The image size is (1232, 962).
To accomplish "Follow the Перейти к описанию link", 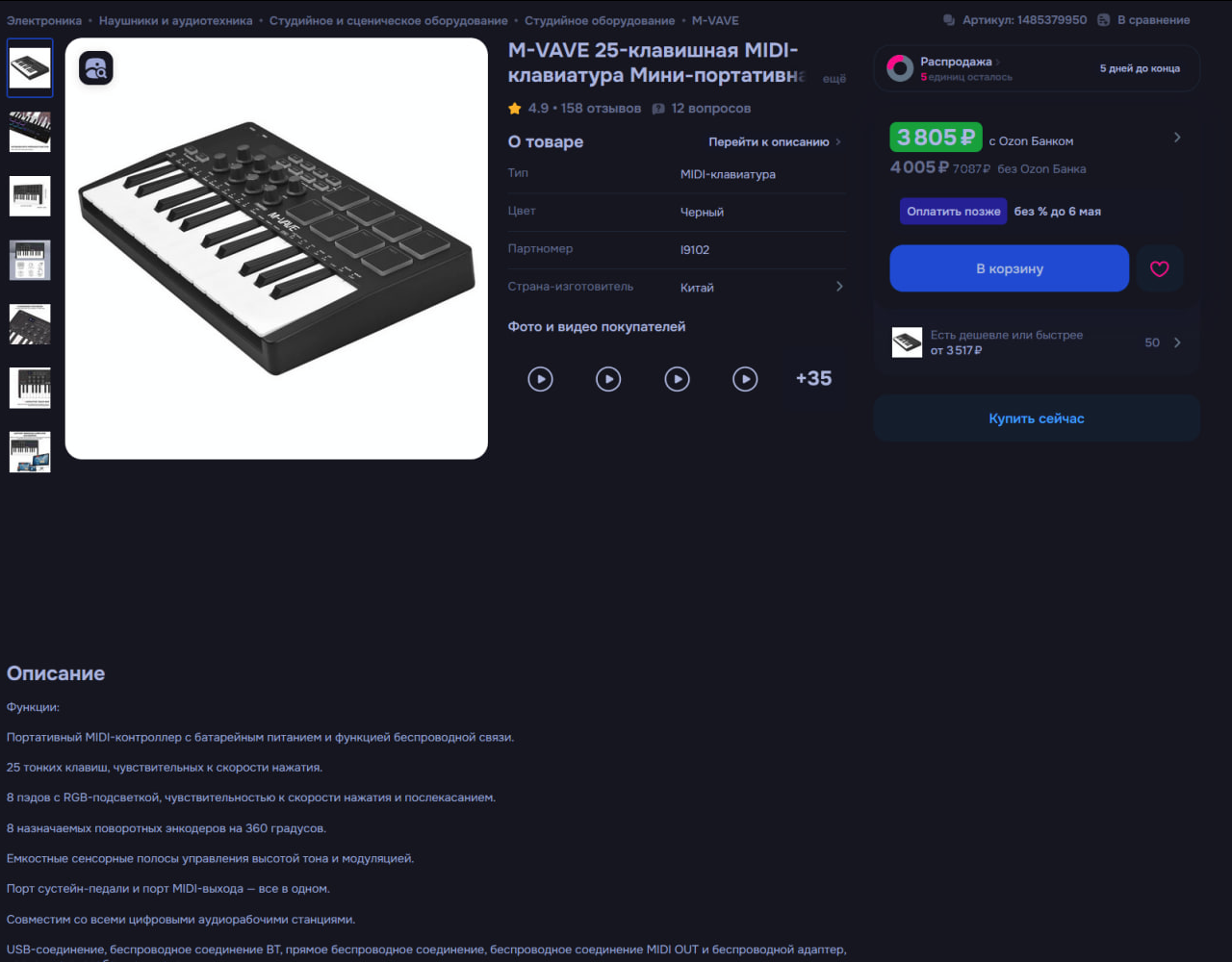I will click(775, 141).
